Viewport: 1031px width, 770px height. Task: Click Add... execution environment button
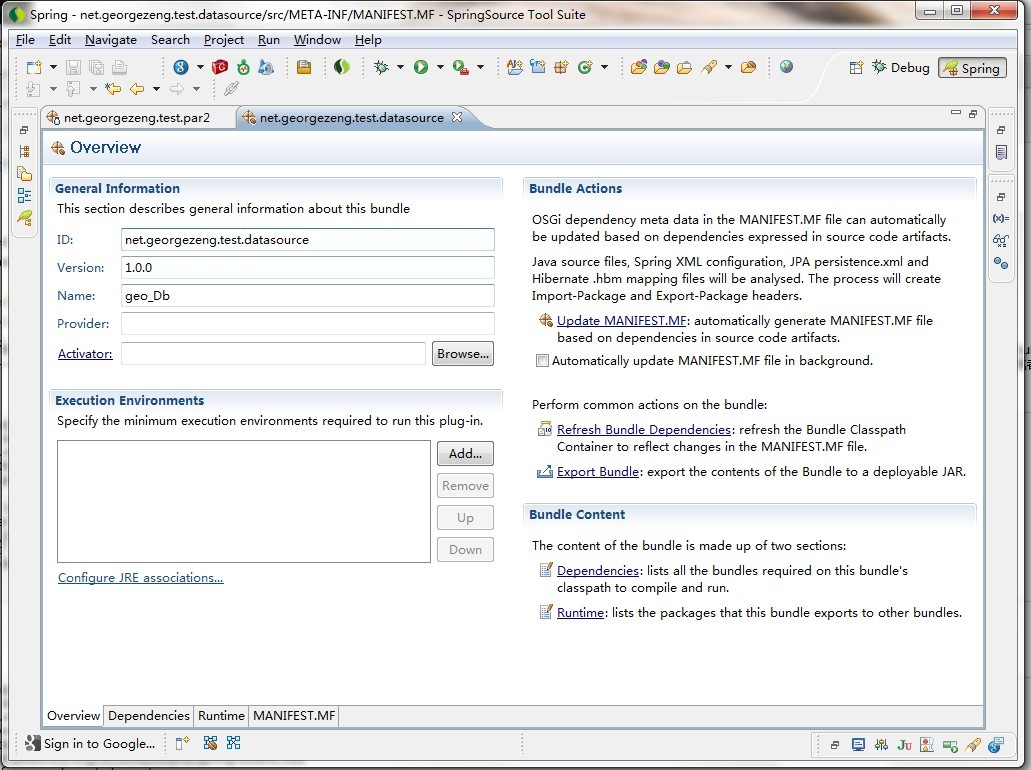(466, 454)
